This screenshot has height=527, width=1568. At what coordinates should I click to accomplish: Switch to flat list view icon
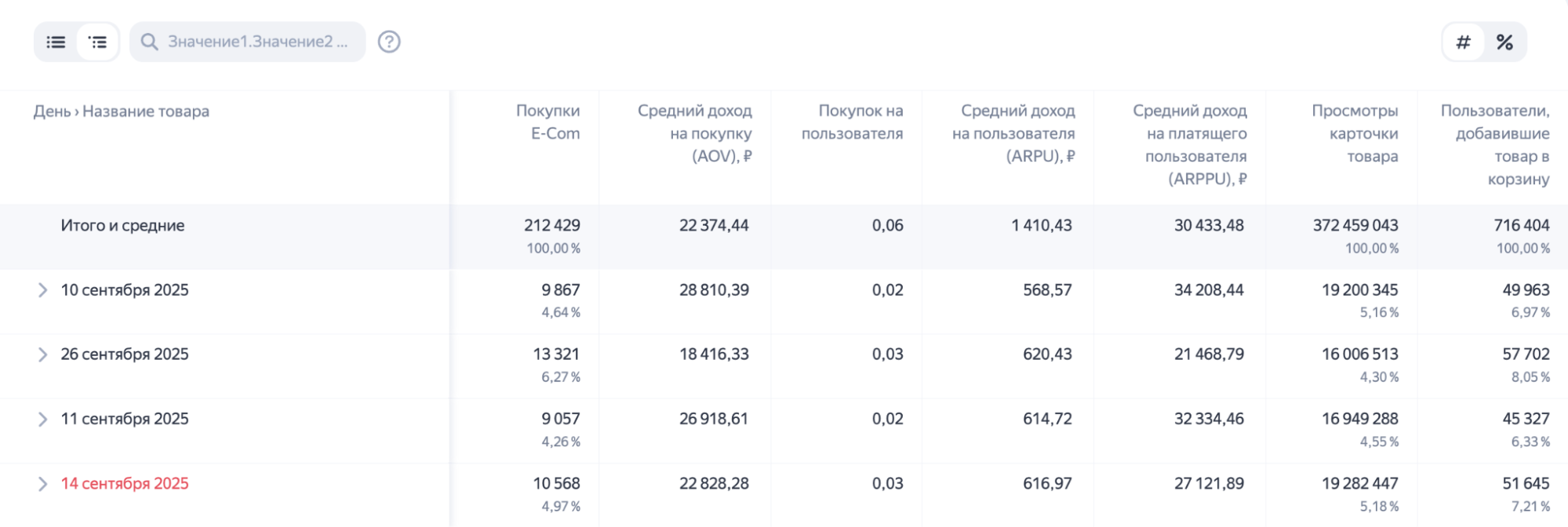point(56,42)
